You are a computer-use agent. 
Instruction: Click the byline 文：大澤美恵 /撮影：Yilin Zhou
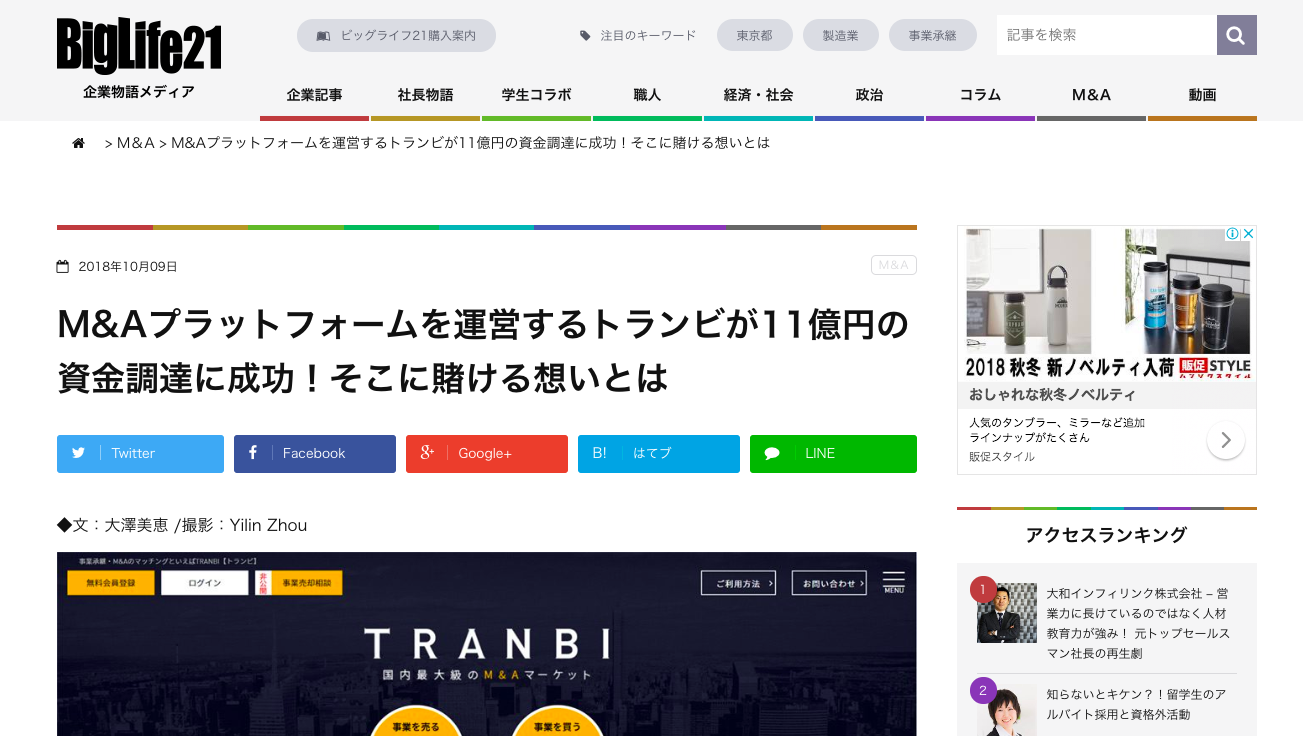pos(182,525)
